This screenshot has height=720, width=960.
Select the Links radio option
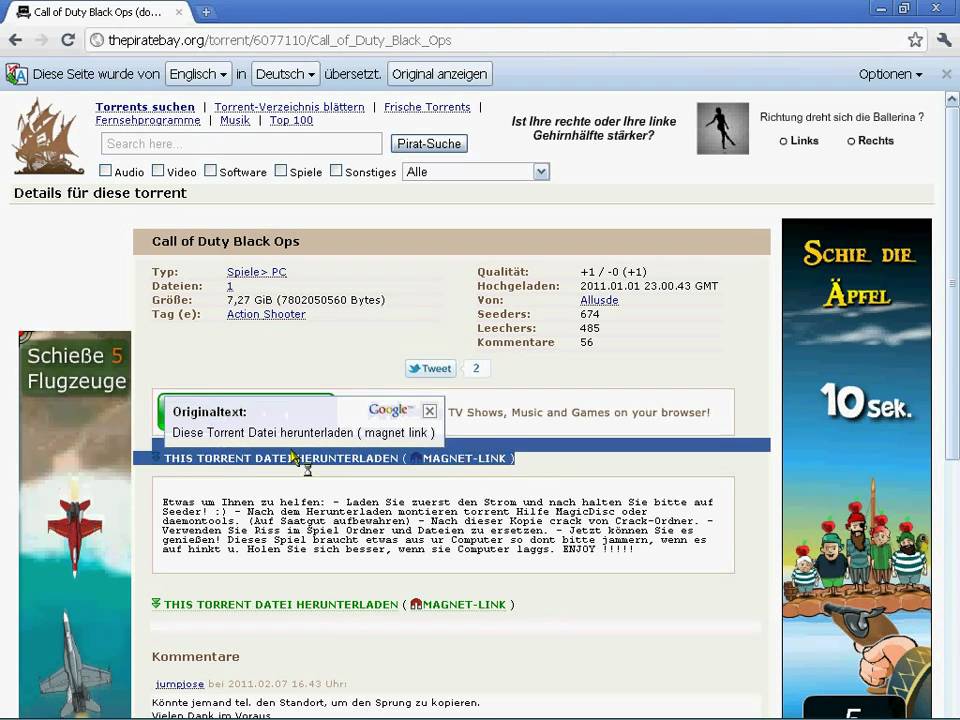coord(784,141)
